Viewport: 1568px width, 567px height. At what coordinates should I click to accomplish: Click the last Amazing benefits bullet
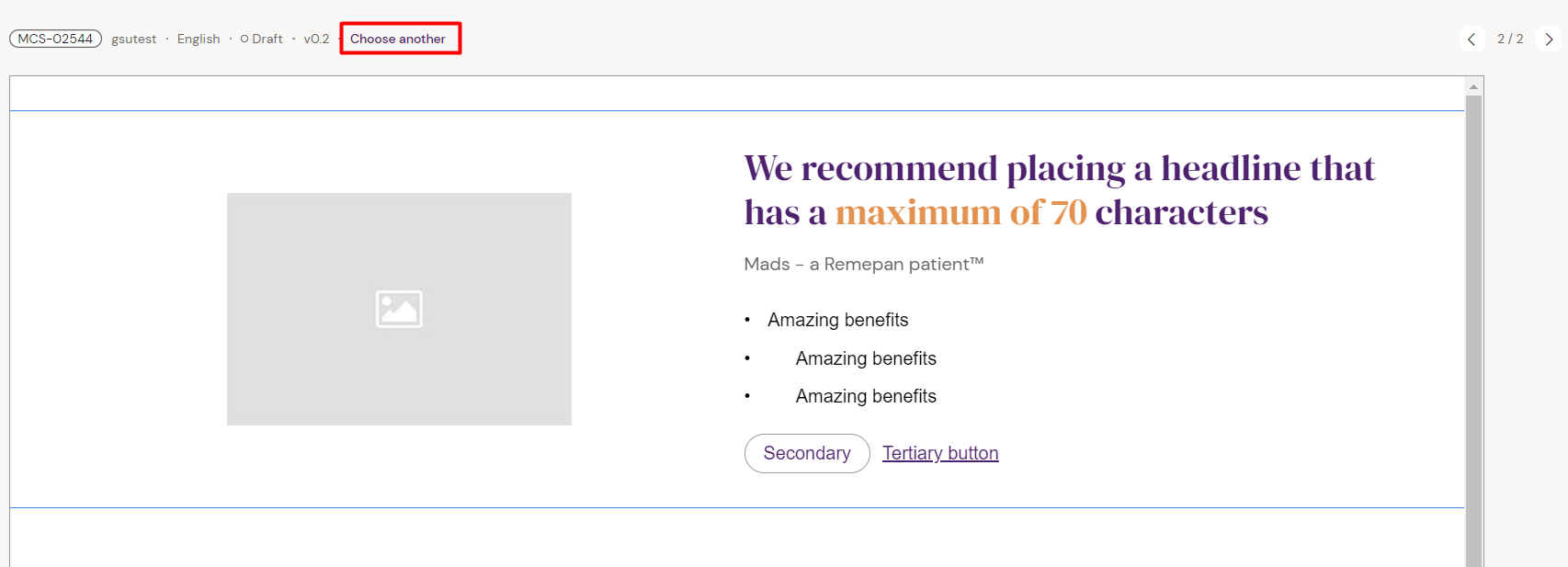tap(866, 396)
